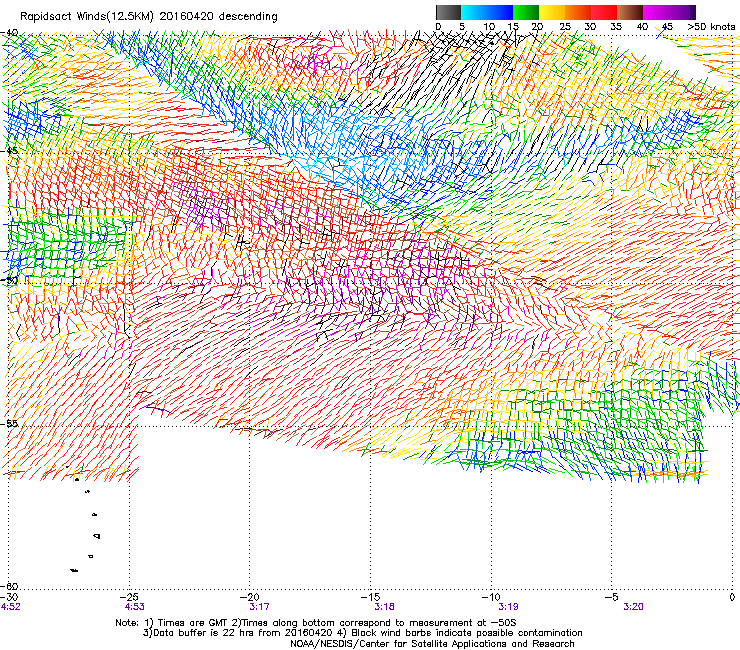Click the yellow 20-25 knots legend segment
Viewport: 740px width, 650px height.
click(x=552, y=12)
